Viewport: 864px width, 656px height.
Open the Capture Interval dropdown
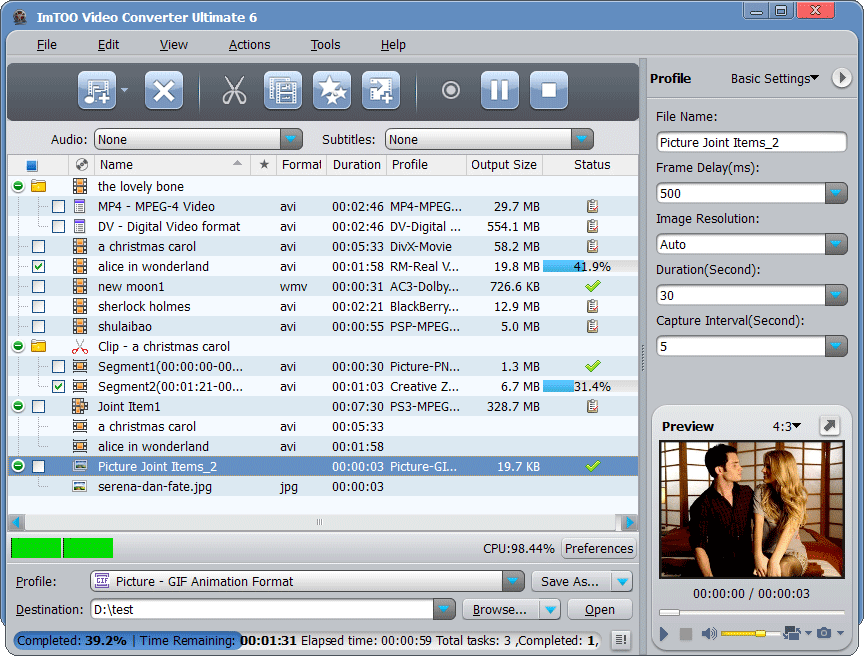[x=836, y=346]
